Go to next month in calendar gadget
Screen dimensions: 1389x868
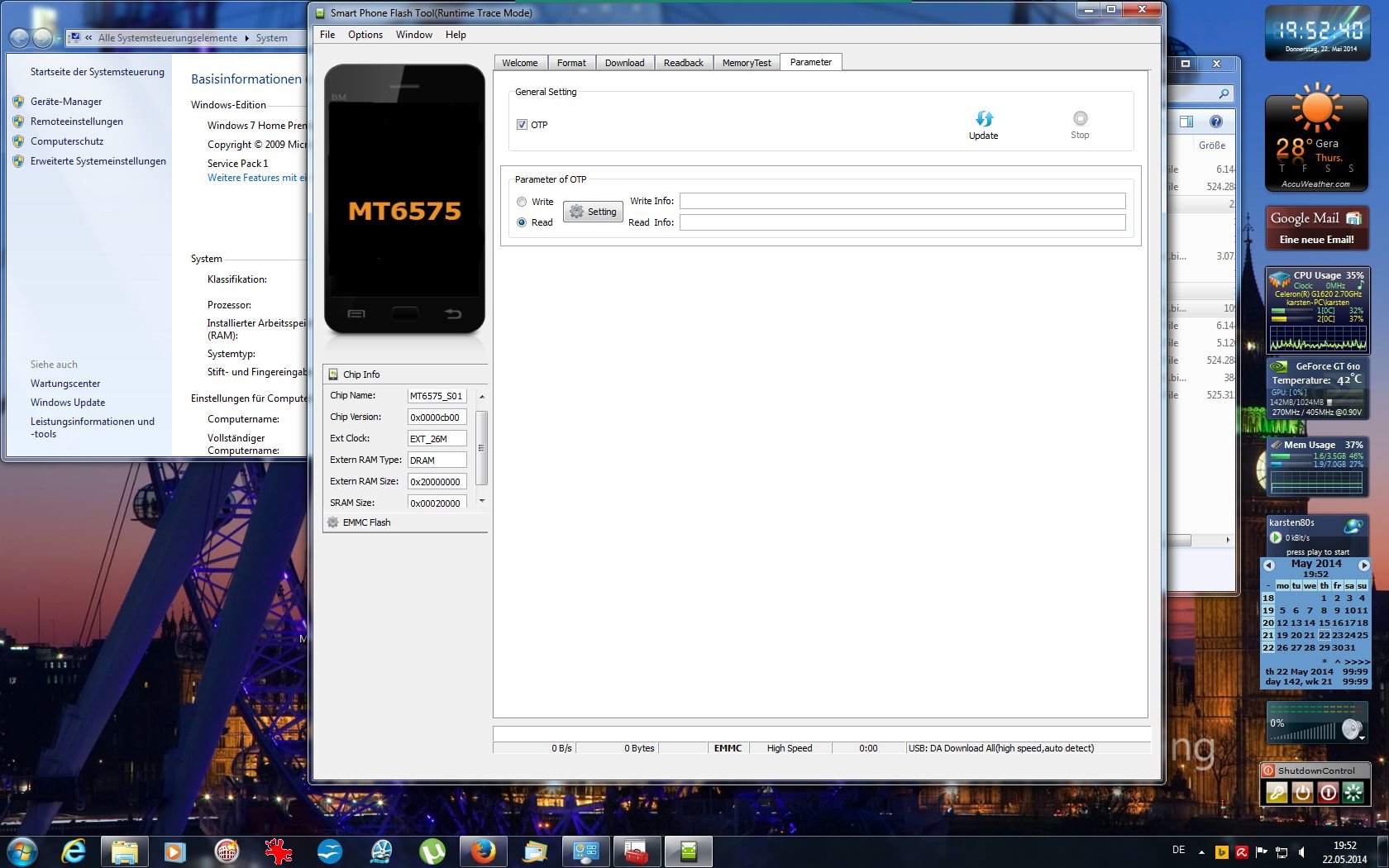coord(1364,565)
